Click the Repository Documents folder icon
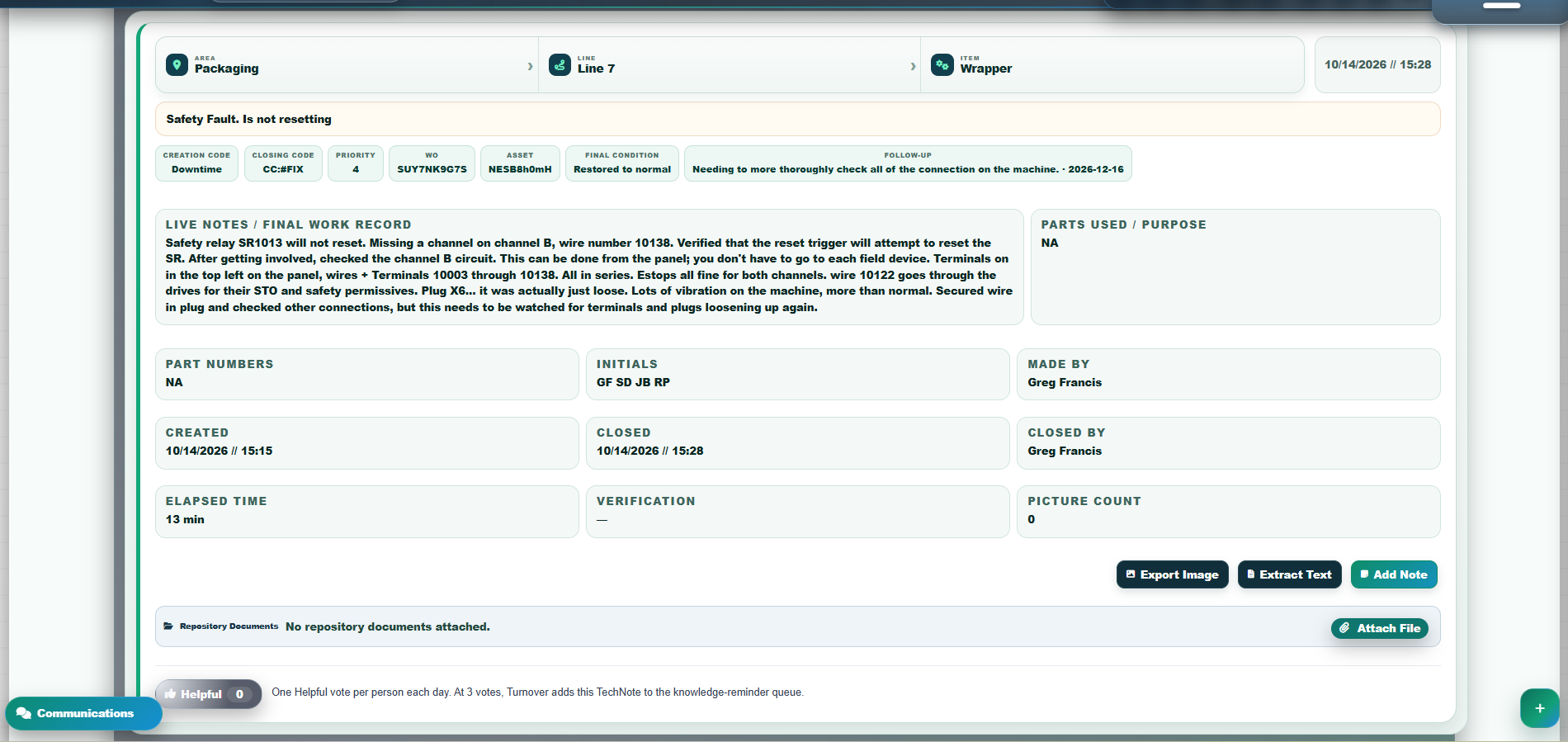1568x742 pixels. [x=168, y=626]
